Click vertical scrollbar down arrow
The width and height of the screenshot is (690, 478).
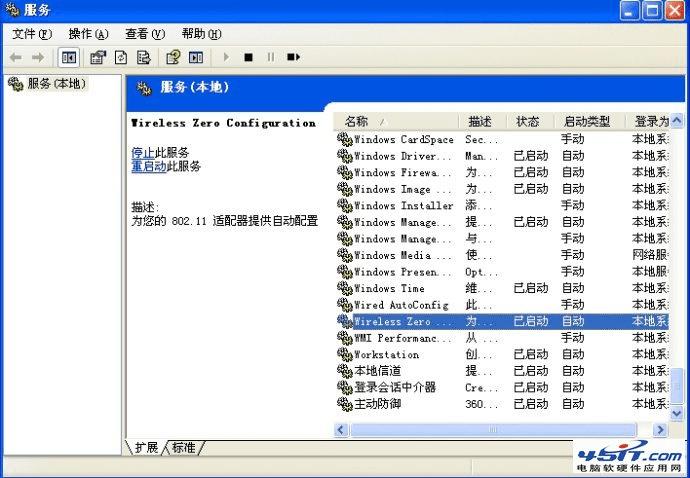677,413
